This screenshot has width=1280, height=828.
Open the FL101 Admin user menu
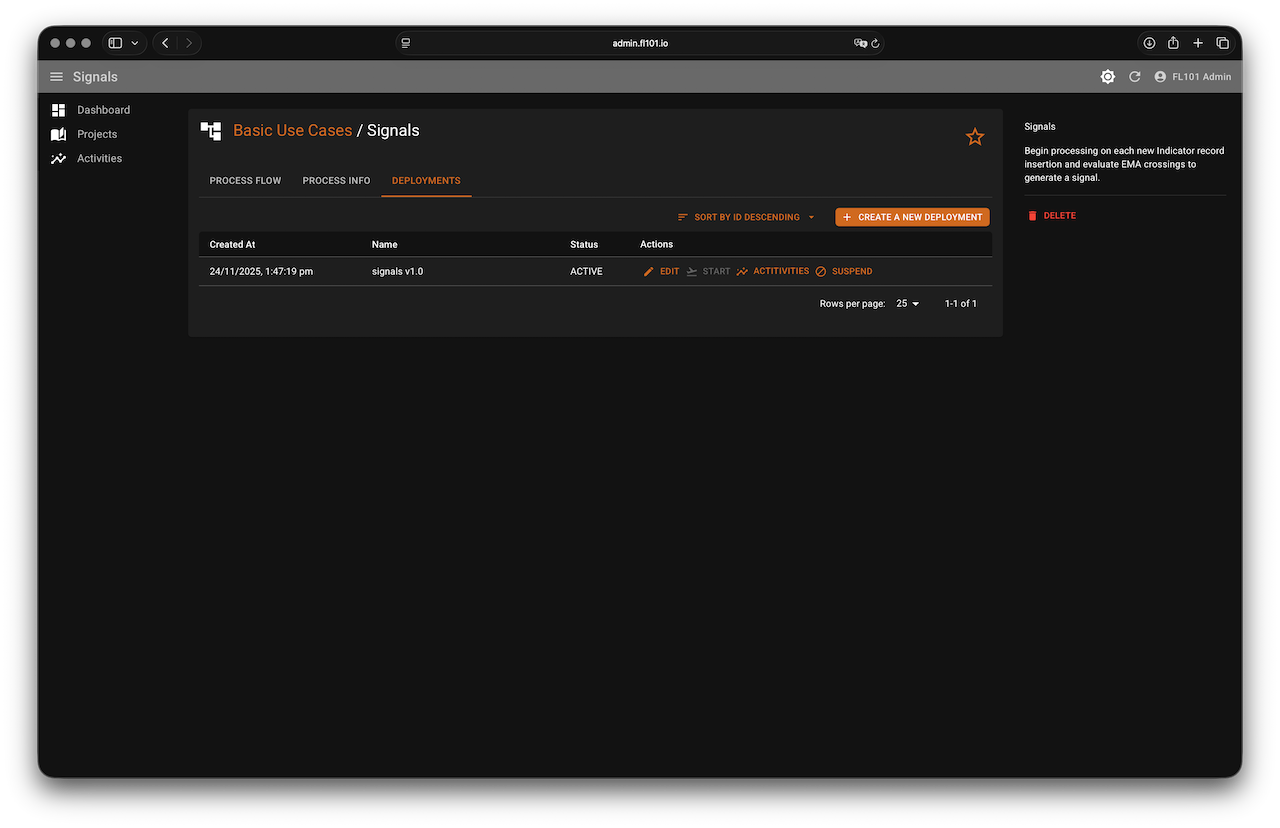(x=1192, y=77)
